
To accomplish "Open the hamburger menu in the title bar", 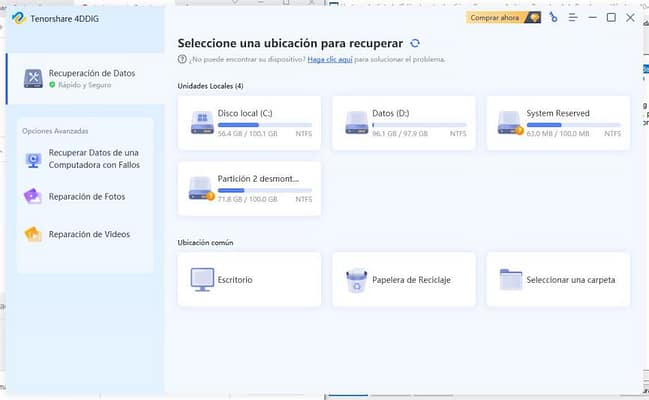I will [x=573, y=17].
